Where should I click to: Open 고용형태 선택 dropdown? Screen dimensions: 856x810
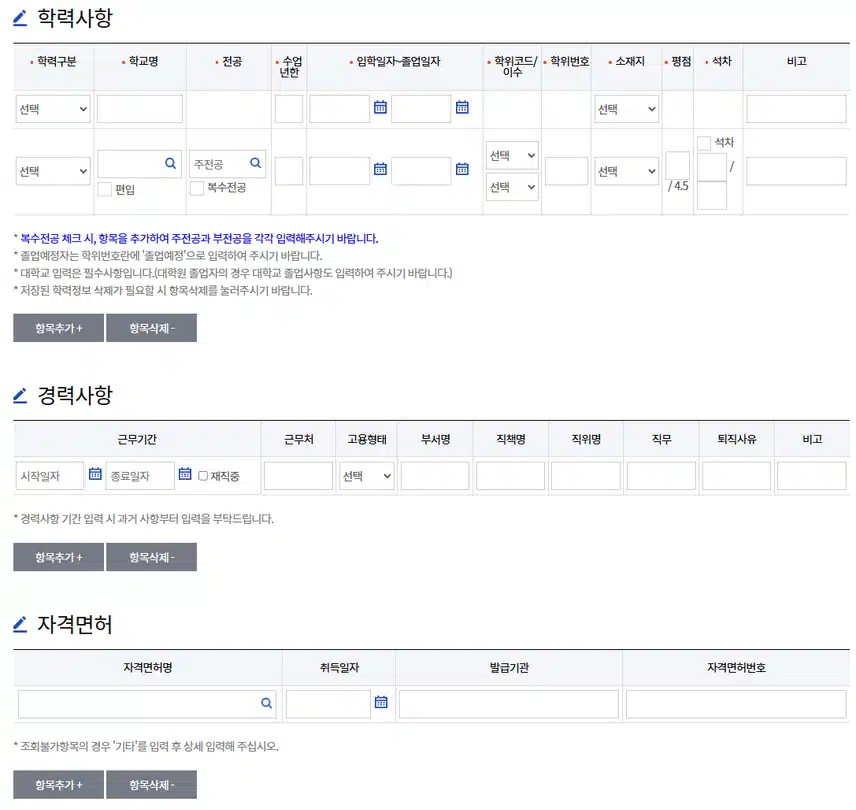tap(367, 476)
